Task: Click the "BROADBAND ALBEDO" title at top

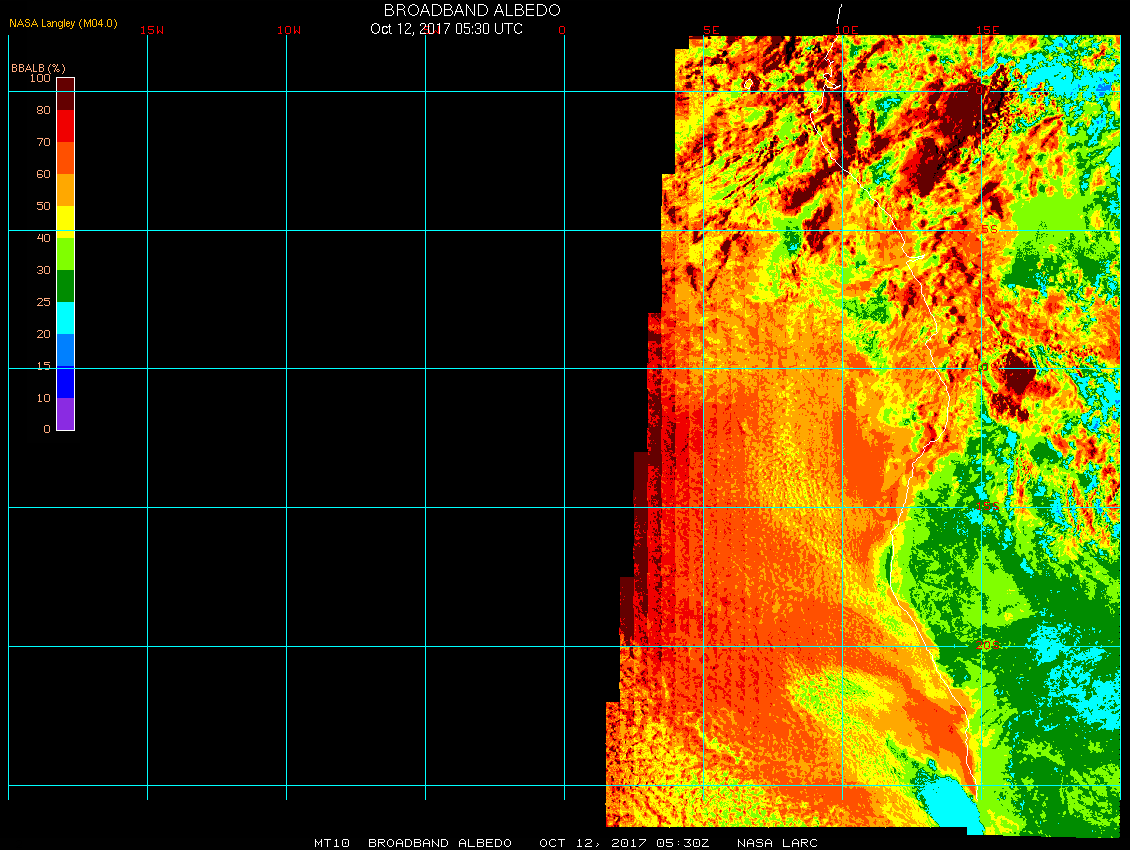Action: coord(472,10)
